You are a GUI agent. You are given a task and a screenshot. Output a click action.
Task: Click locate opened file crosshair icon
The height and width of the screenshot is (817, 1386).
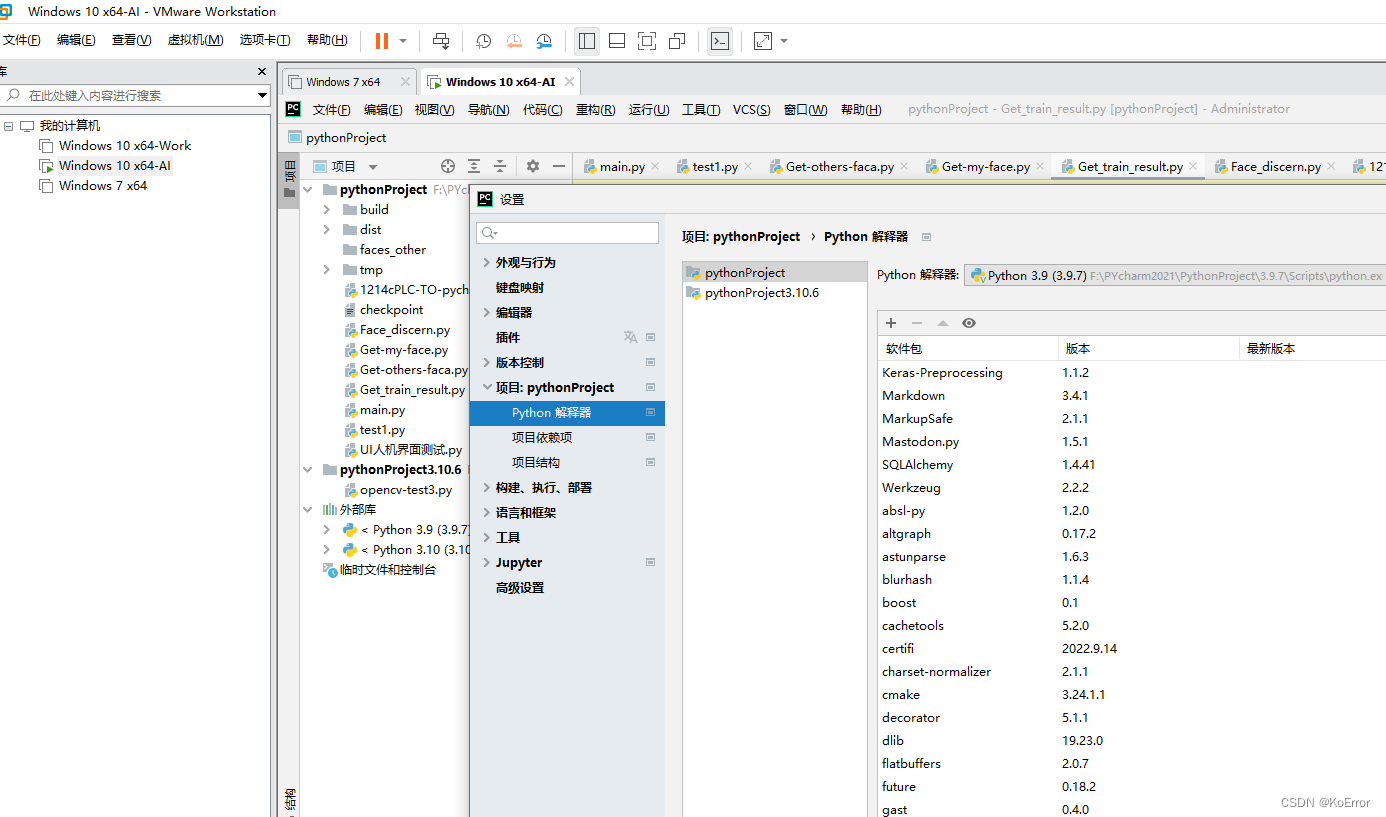(448, 167)
